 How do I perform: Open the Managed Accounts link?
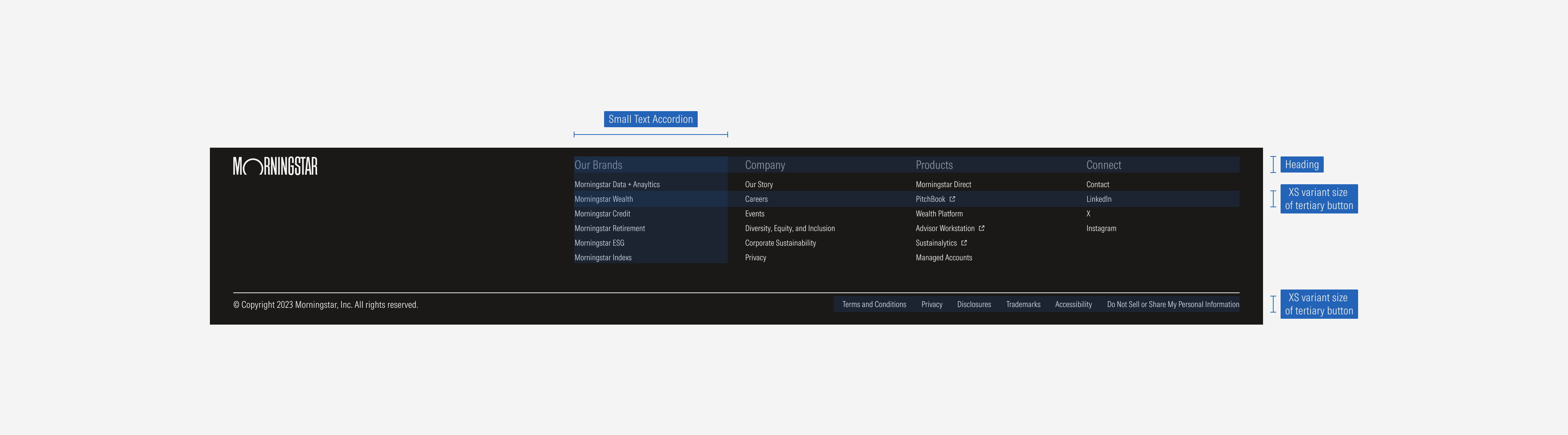(943, 257)
